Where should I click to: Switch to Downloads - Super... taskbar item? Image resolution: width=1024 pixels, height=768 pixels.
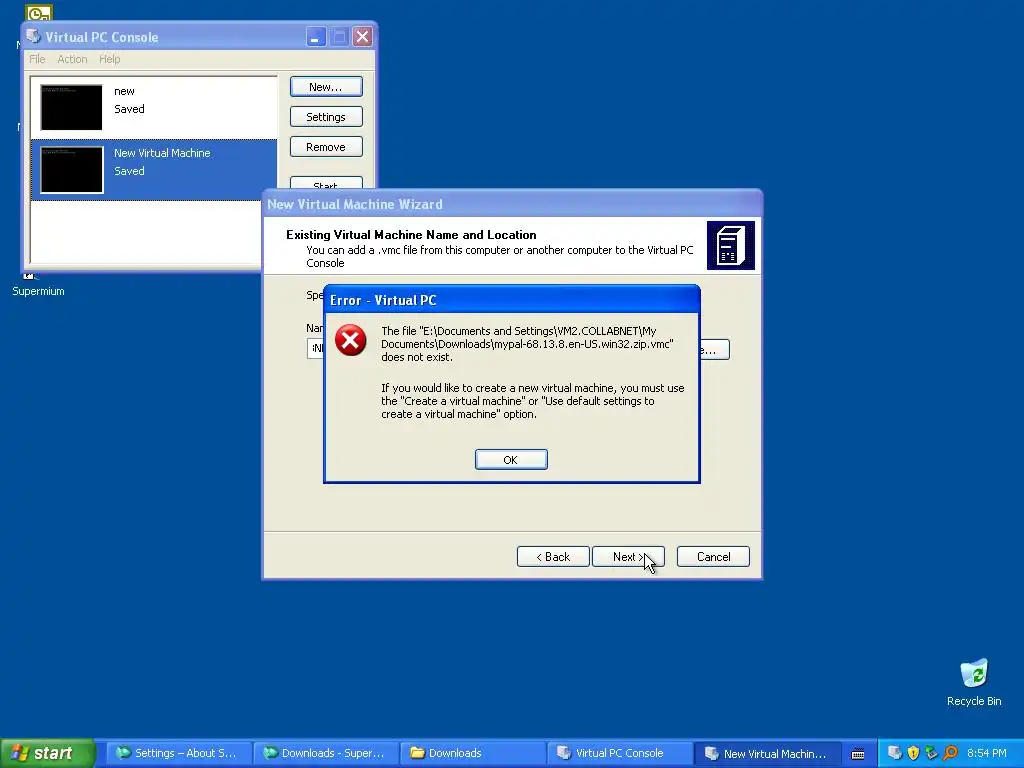tap(325, 753)
